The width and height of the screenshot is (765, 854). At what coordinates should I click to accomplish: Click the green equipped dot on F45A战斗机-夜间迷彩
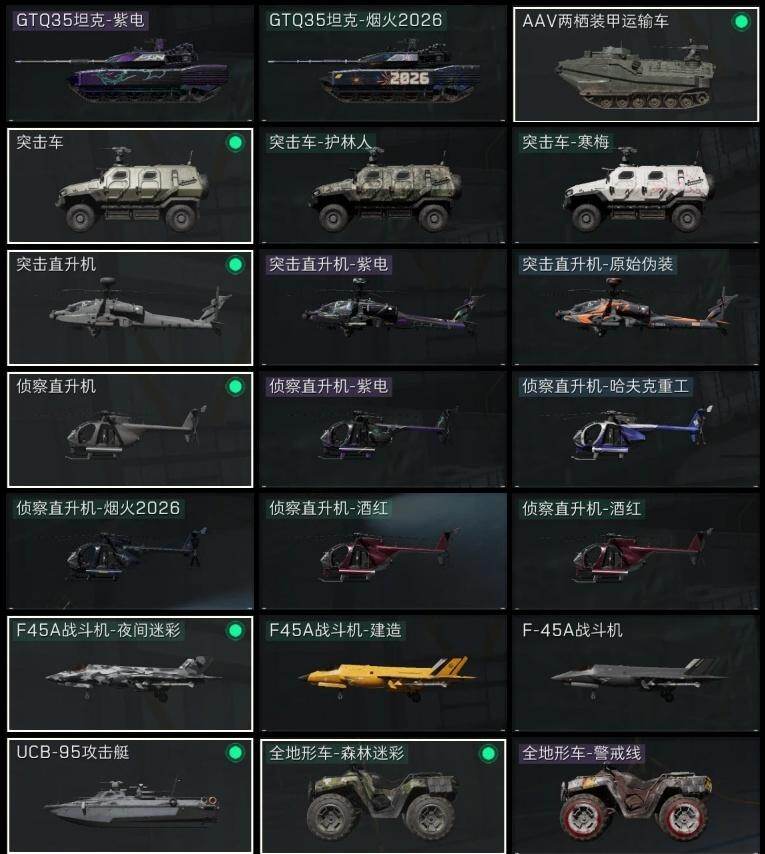[x=235, y=631]
